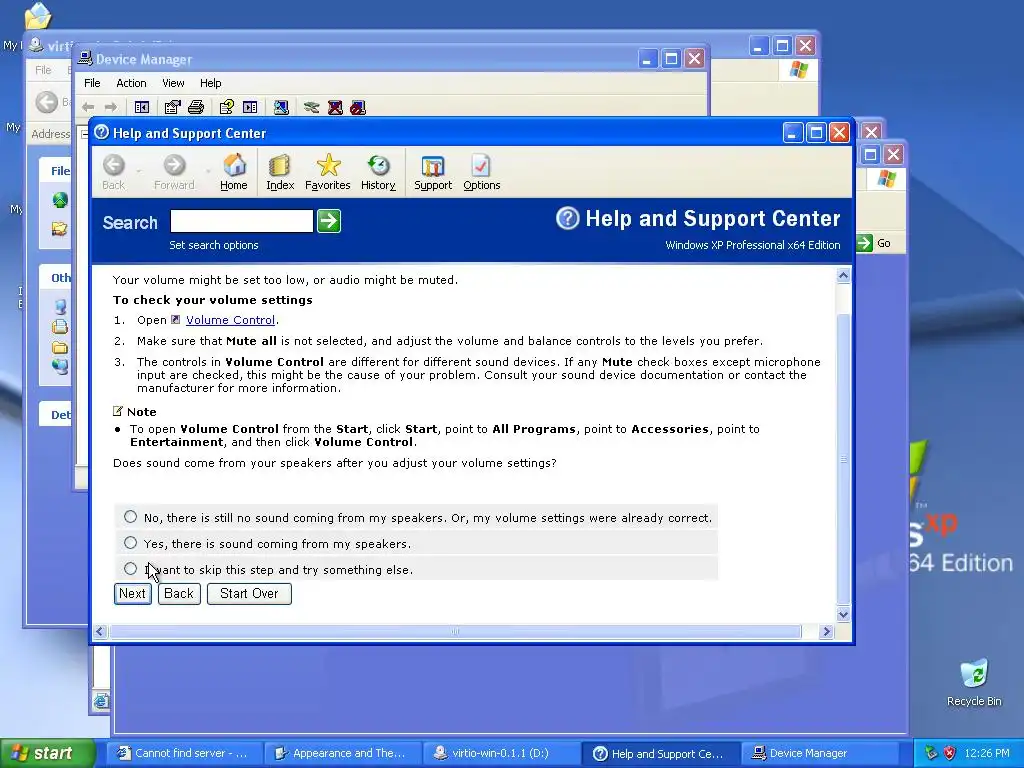Open the Volume Control link

[231, 320]
